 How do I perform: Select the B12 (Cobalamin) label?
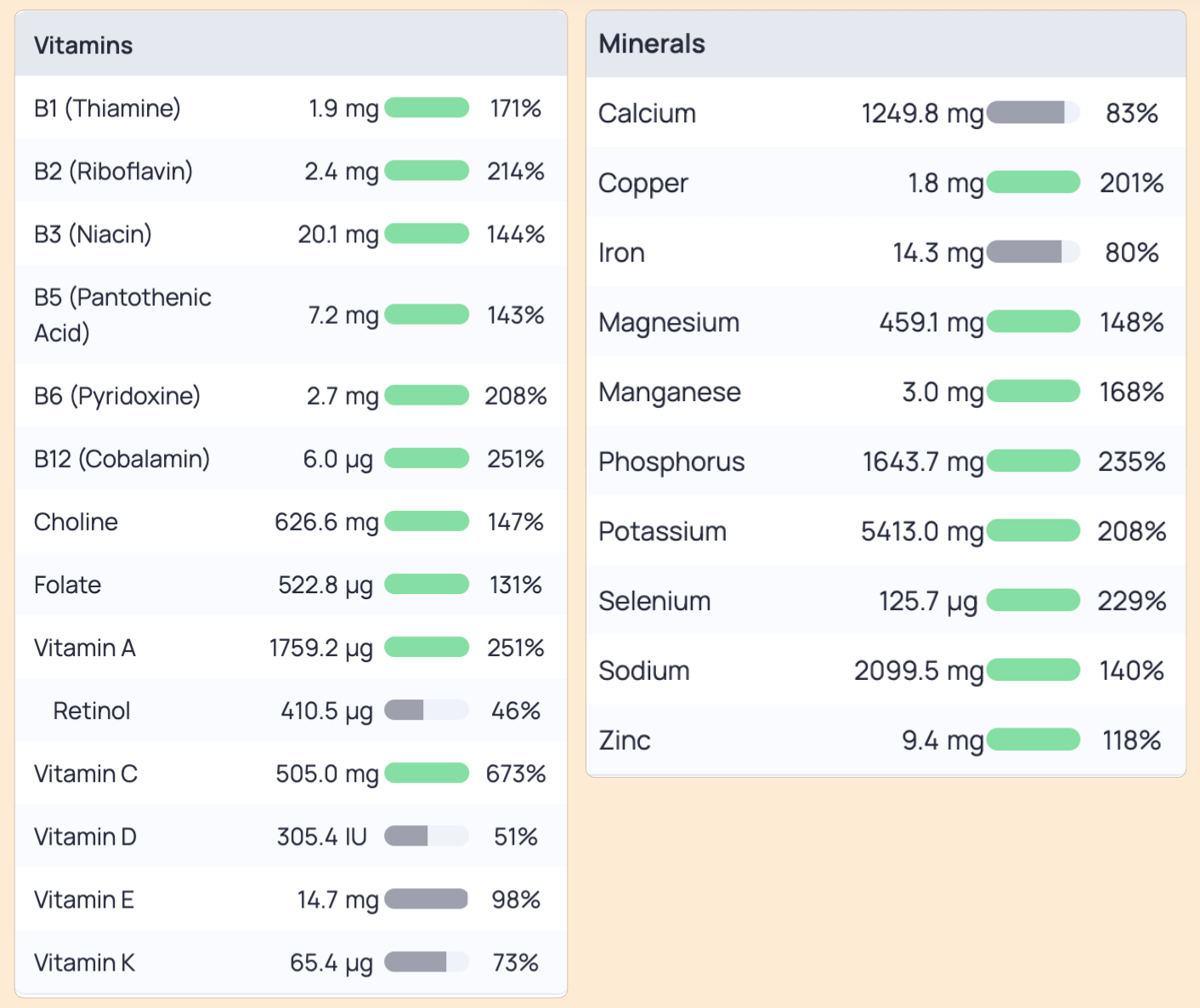click(122, 459)
